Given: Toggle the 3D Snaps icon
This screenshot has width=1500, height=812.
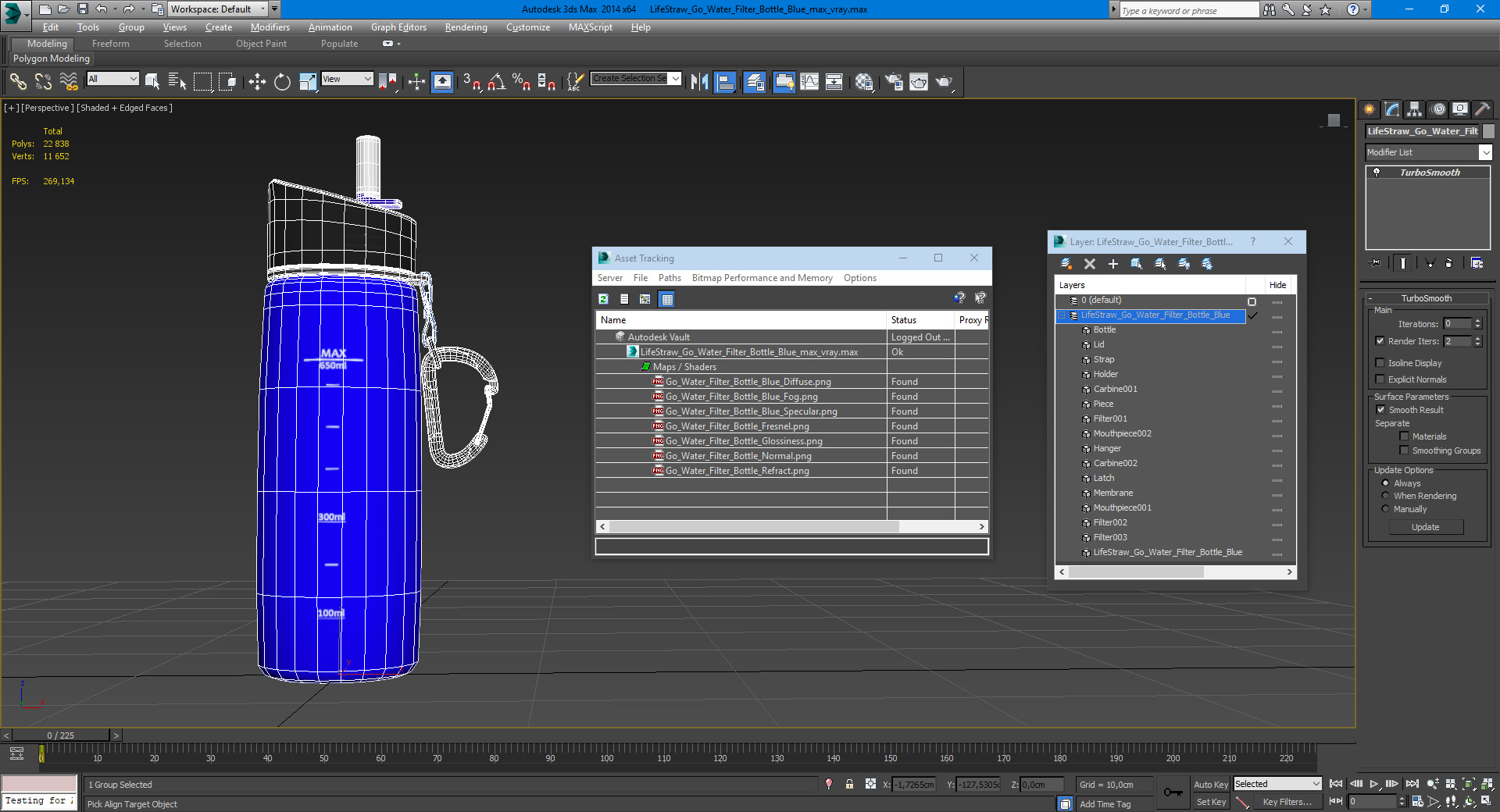Looking at the screenshot, I should click(472, 81).
